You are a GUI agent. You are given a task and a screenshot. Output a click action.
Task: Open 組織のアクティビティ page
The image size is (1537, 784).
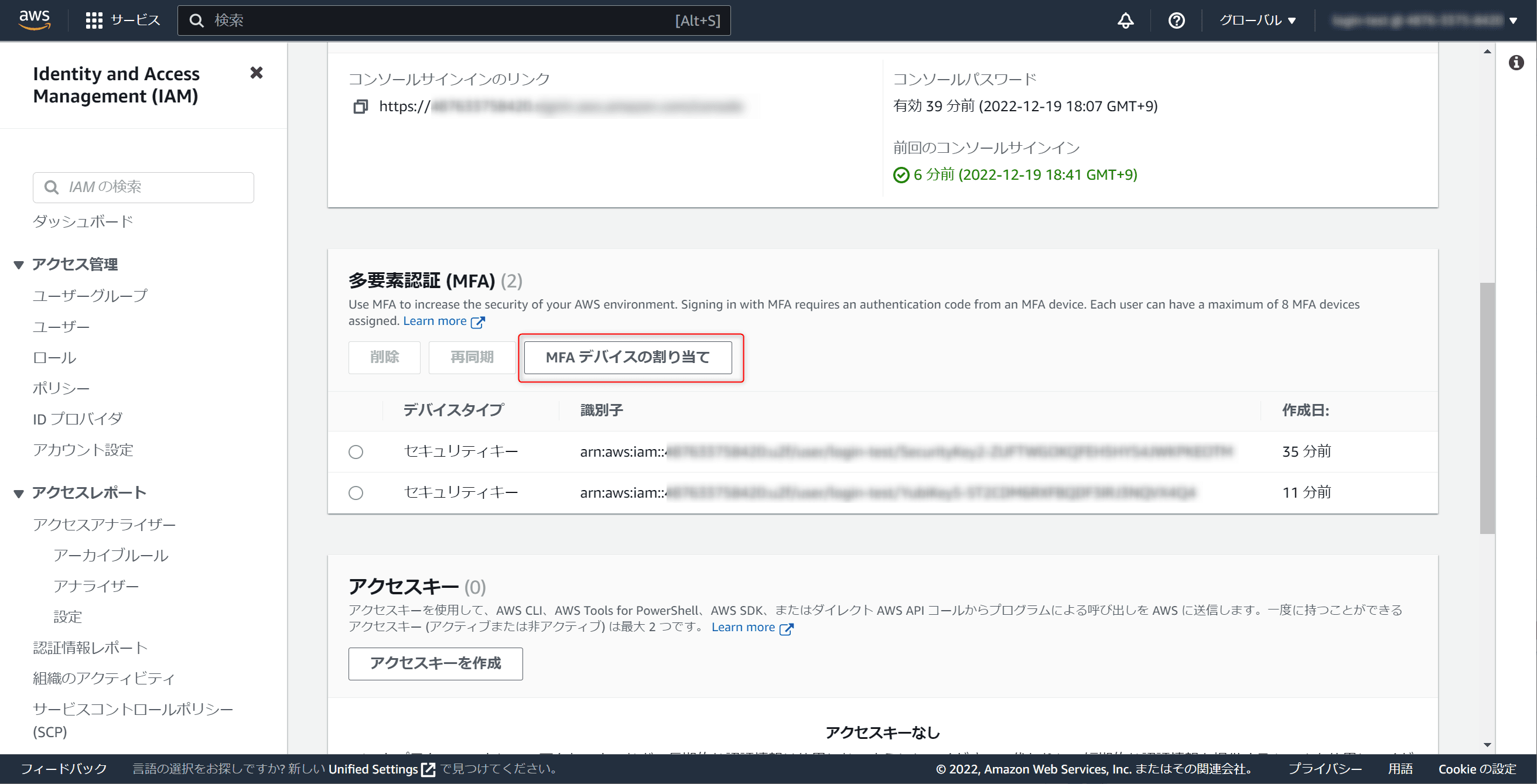point(104,678)
